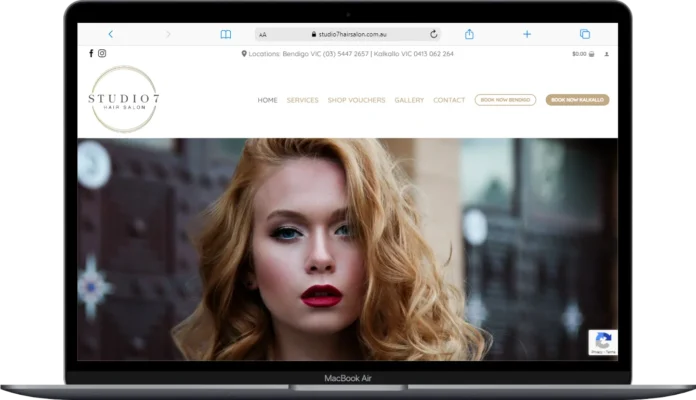Image resolution: width=696 pixels, height=400 pixels.
Task: Click the user account icon
Action: click(607, 54)
